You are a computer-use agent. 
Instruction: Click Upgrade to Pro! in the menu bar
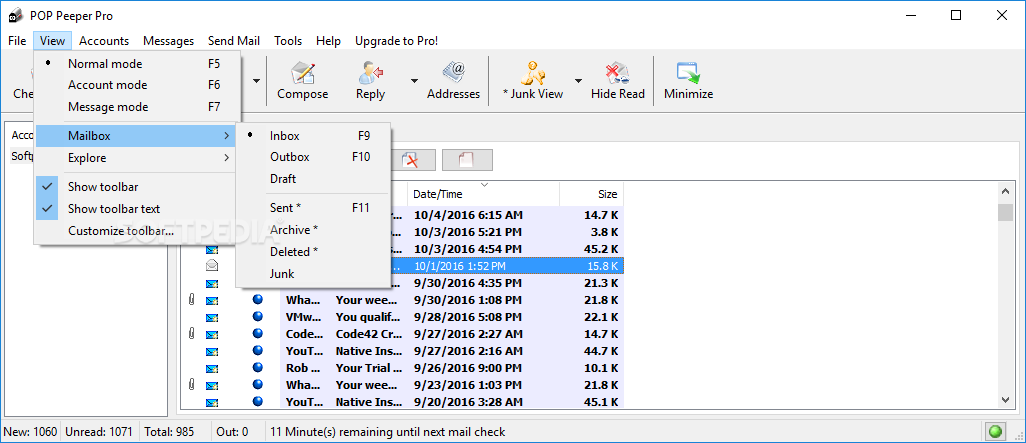[x=397, y=41]
